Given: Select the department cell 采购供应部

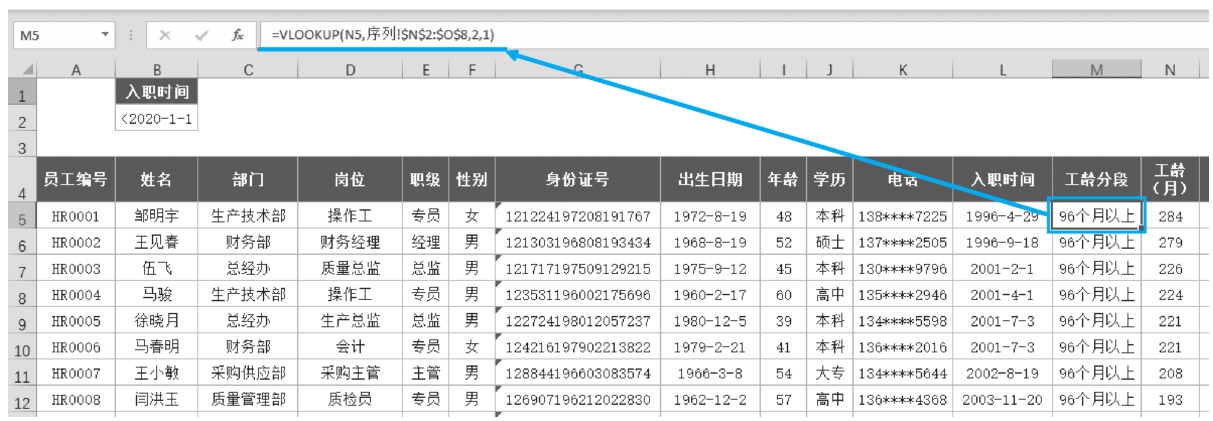Looking at the screenshot, I should (x=248, y=374).
